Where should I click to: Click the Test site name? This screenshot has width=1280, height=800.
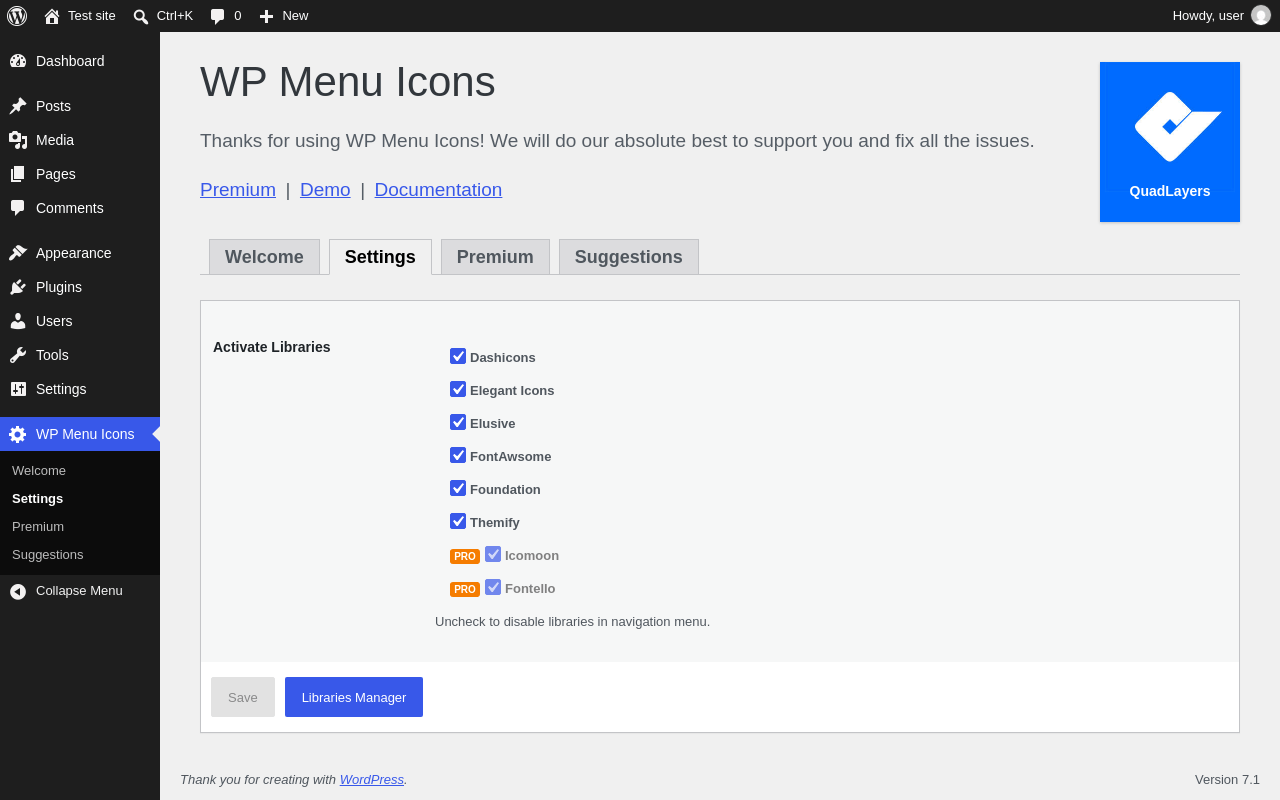point(92,16)
